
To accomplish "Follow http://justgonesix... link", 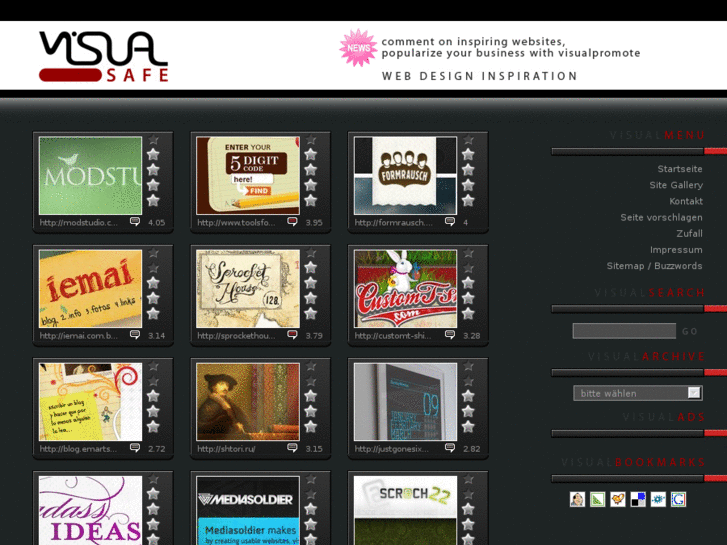I will point(392,449).
